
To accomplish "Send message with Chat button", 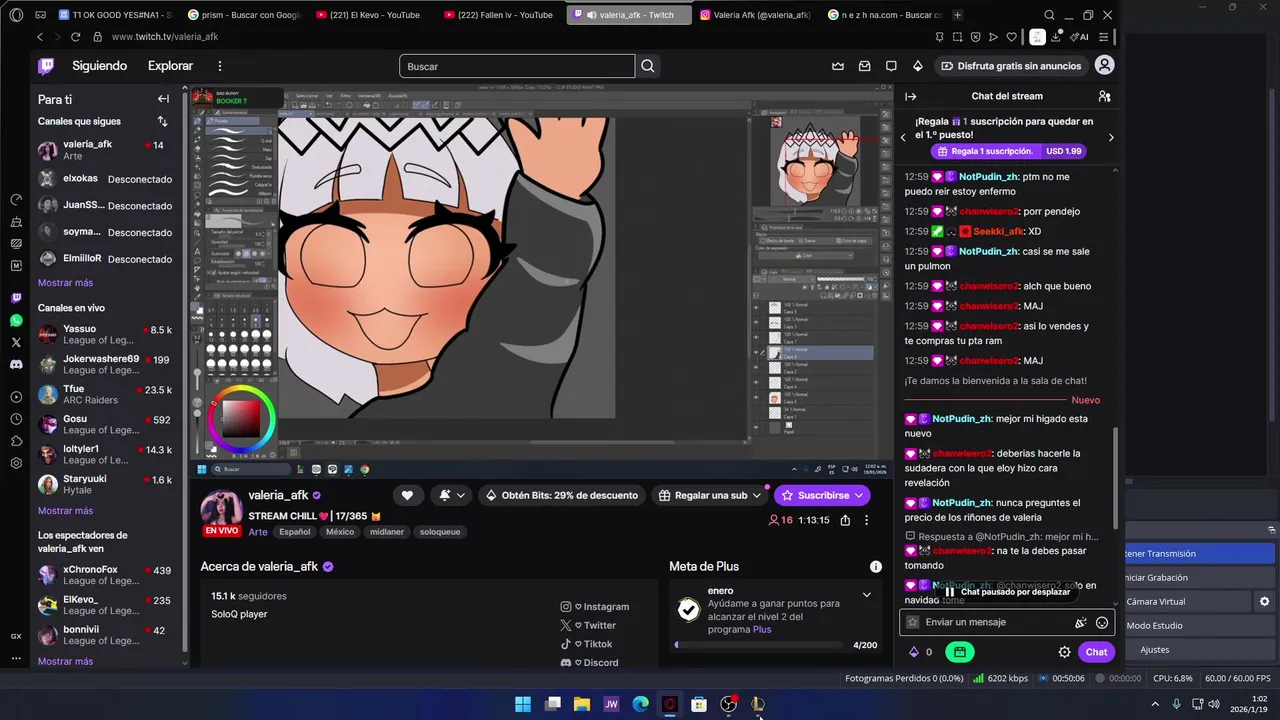I will point(1097,652).
